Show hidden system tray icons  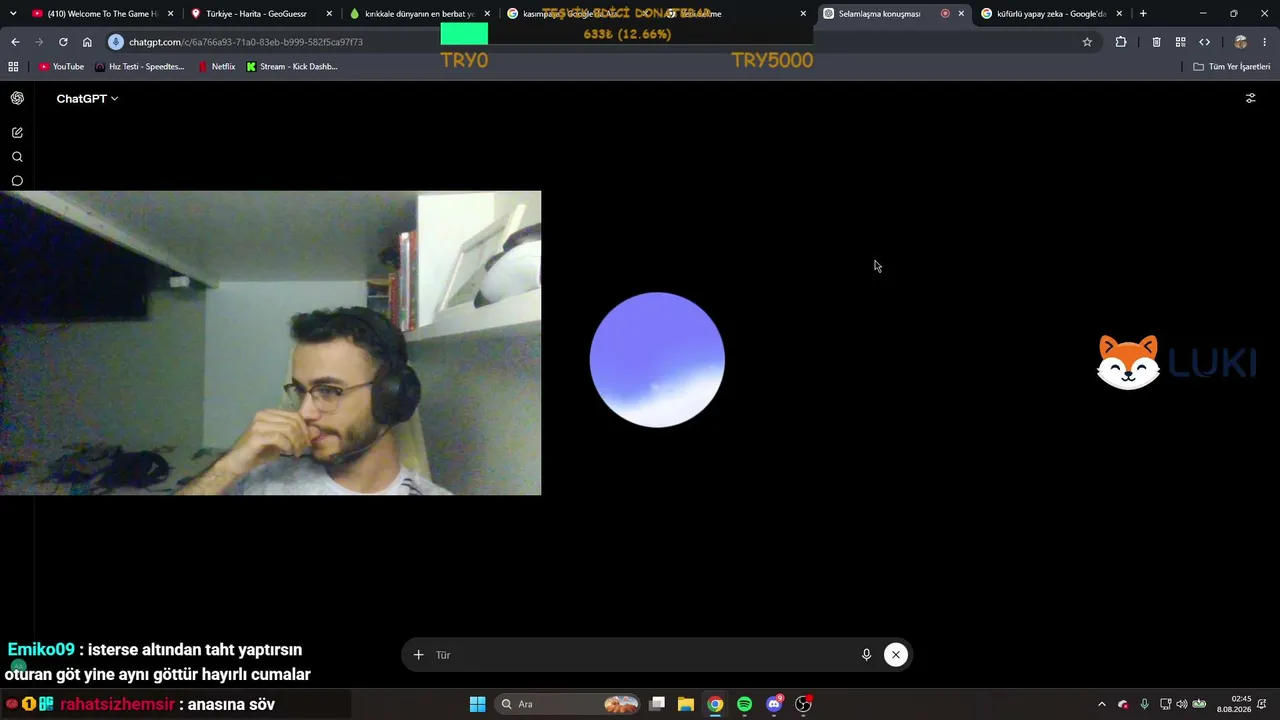[1102, 704]
